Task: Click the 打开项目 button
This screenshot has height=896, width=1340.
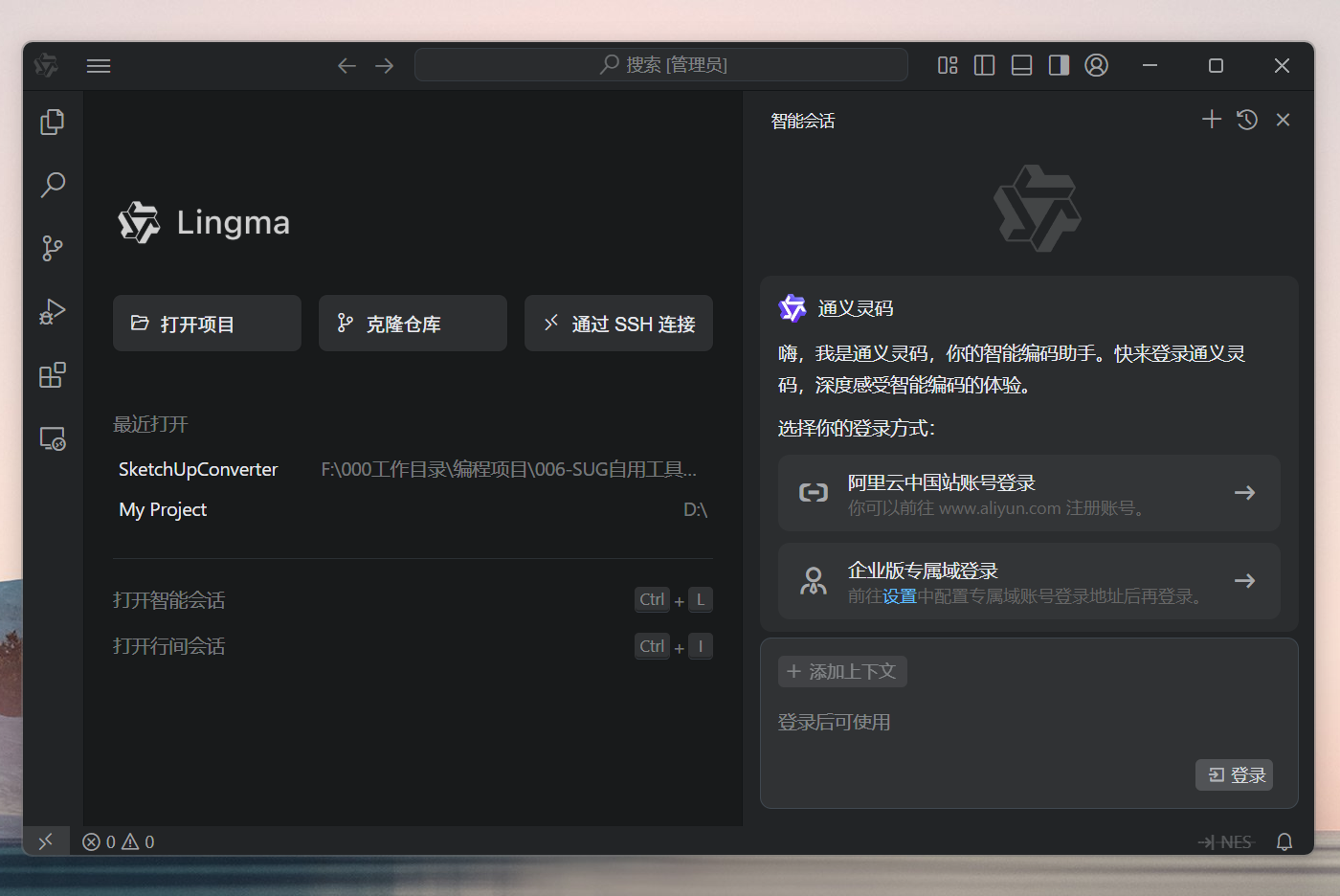Action: click(207, 324)
